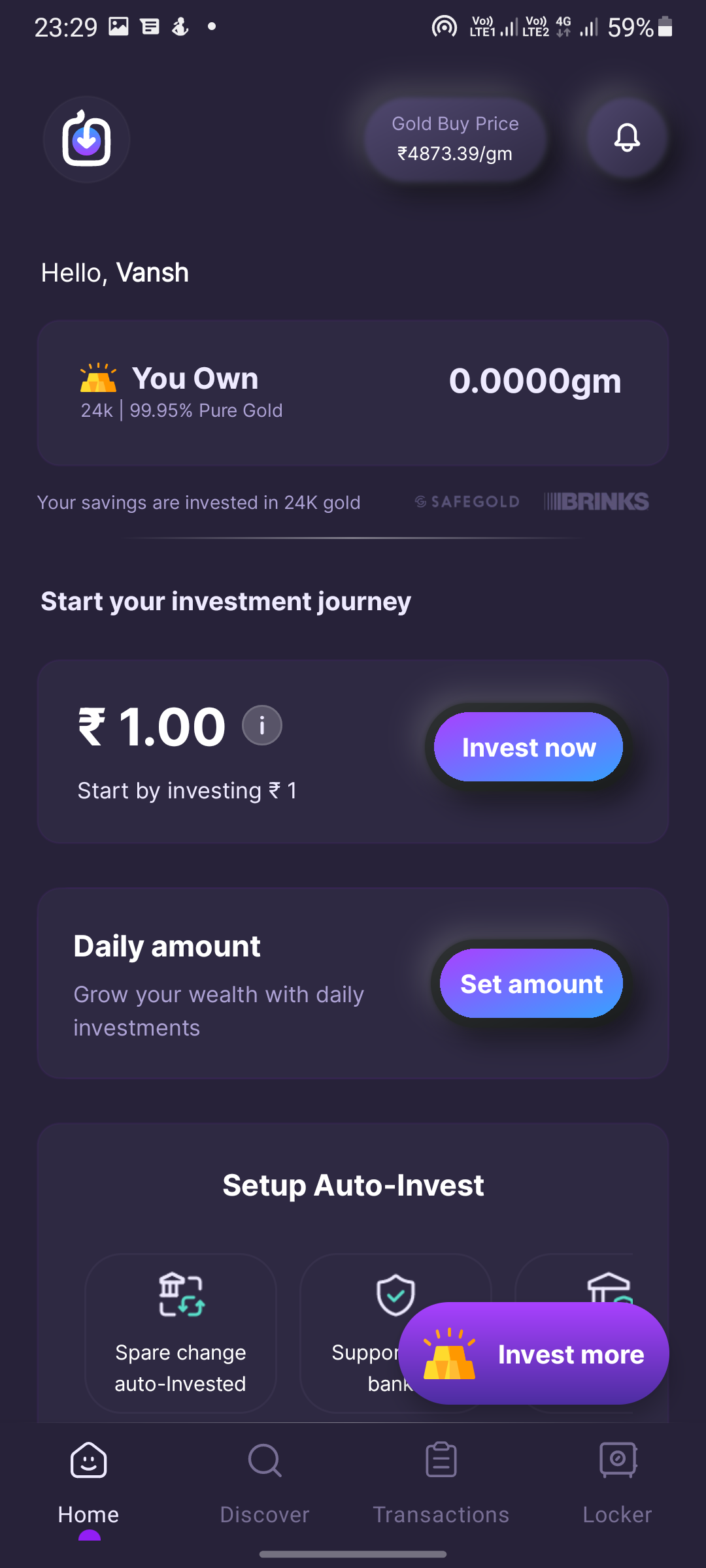
Task: Tap the Home smiley icon
Action: pos(88,1462)
